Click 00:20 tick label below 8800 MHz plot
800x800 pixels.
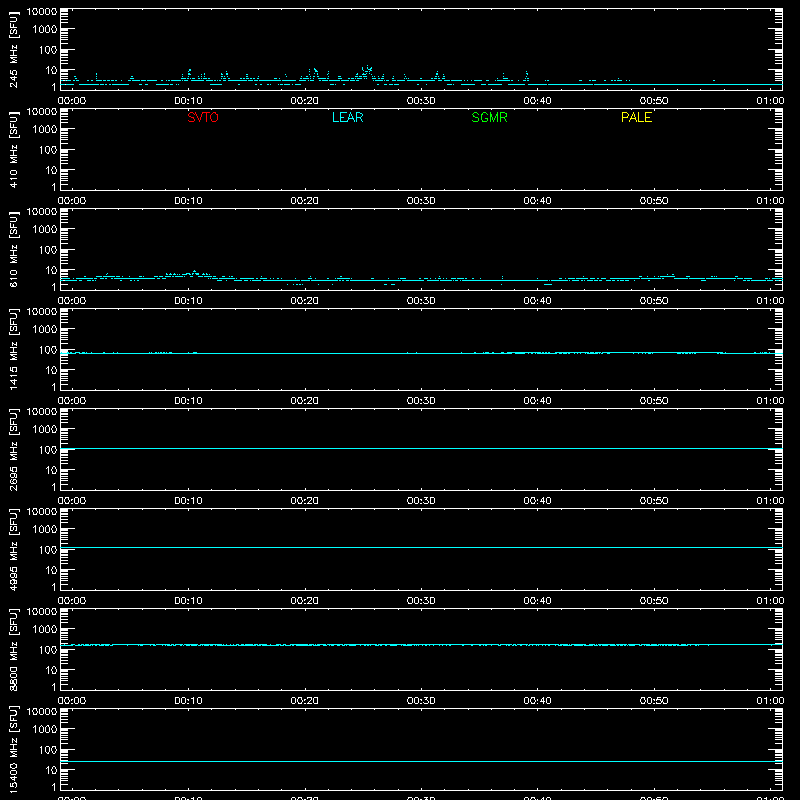pos(305,701)
